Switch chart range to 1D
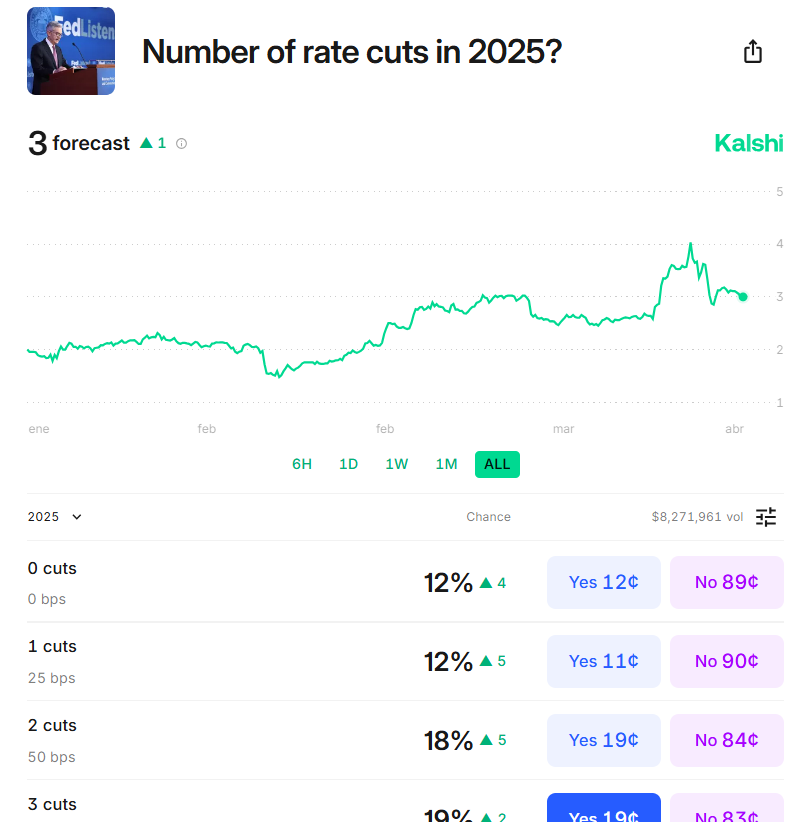Image resolution: width=800 pixels, height=822 pixels. (349, 464)
